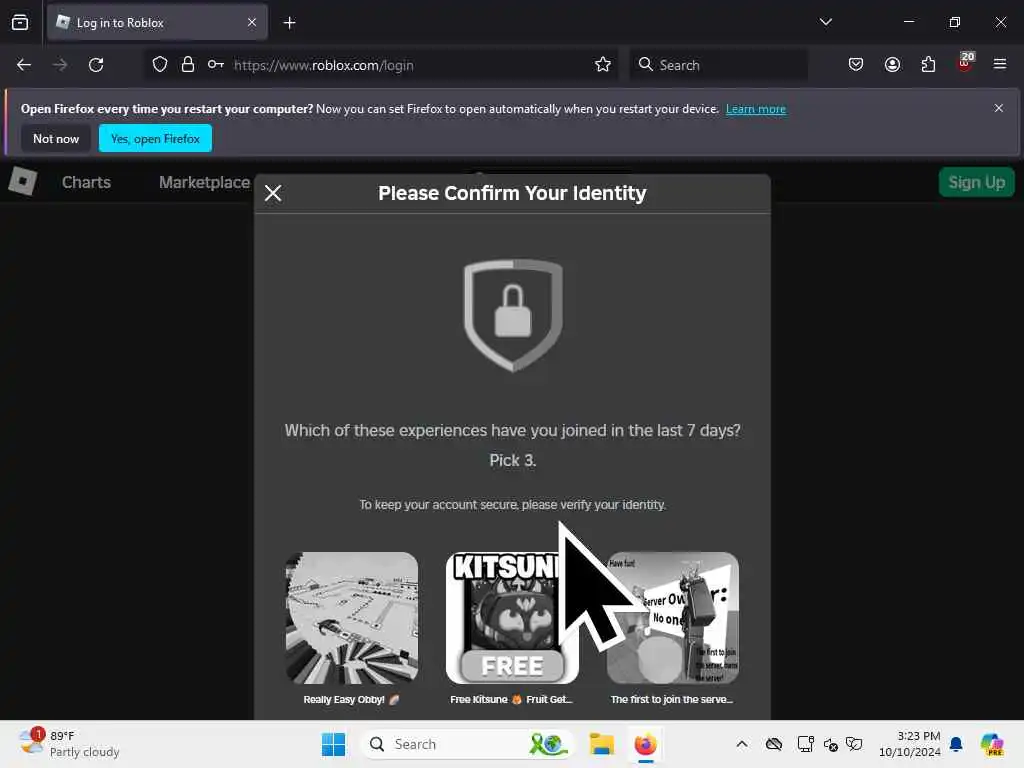Select the Really Easy Obby thumbnail
The height and width of the screenshot is (768, 1024).
pyautogui.click(x=352, y=618)
